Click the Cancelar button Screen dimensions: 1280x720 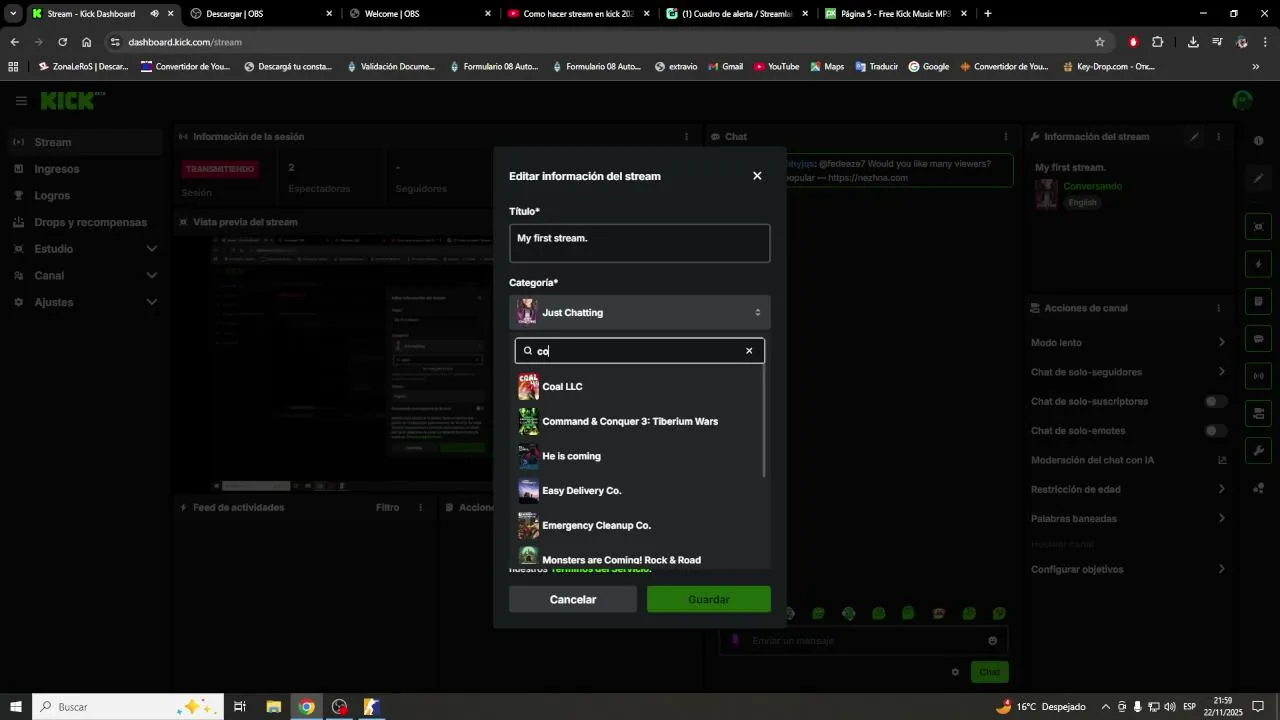click(573, 599)
